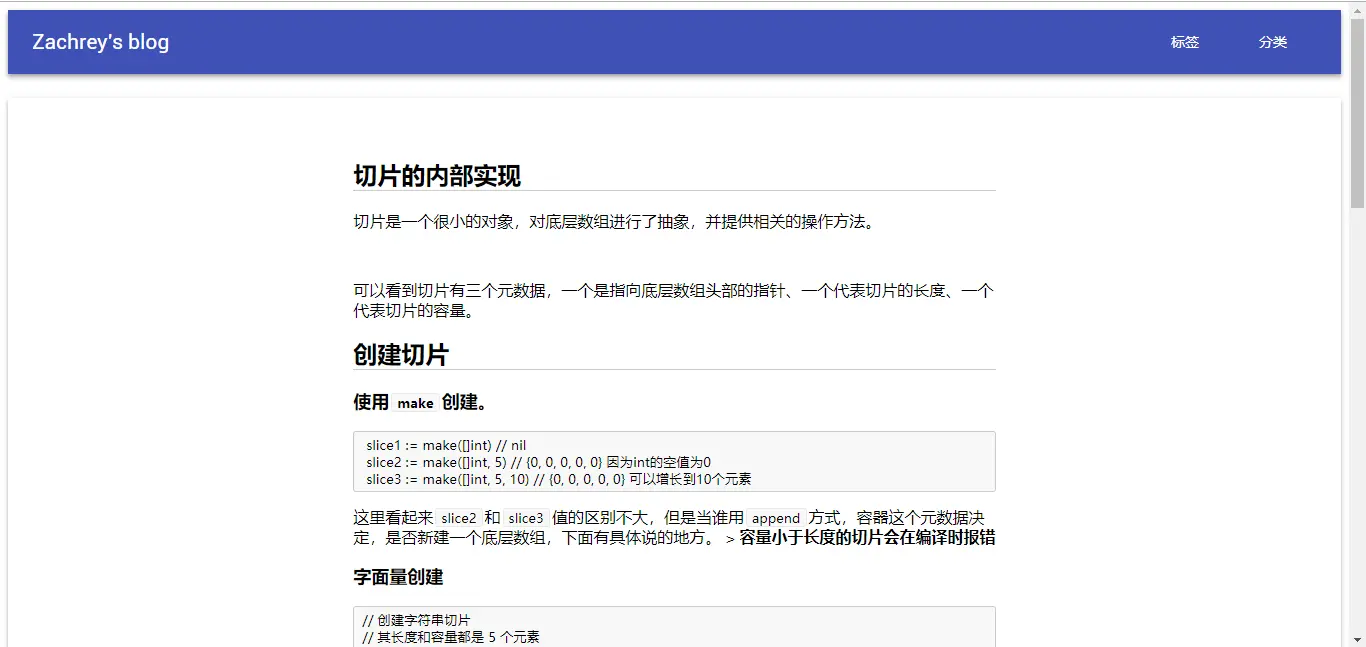This screenshot has width=1366, height=647.
Task: Select the heading 切片的内部实现
Action: coord(436,175)
